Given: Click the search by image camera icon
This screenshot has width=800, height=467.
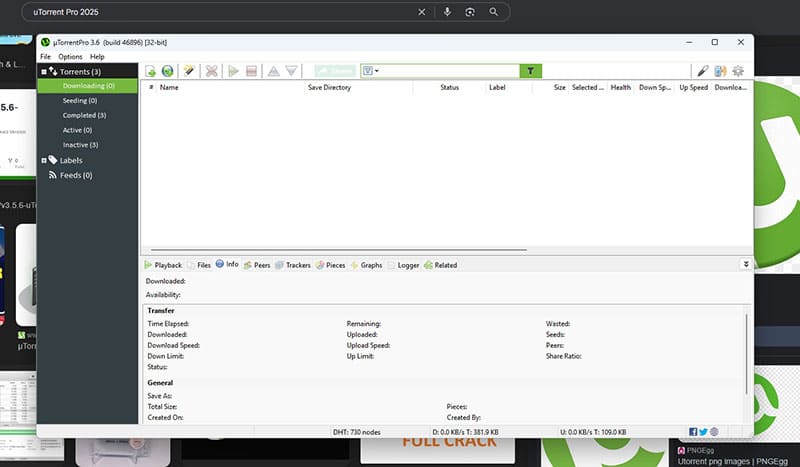Looking at the screenshot, I should [470, 12].
